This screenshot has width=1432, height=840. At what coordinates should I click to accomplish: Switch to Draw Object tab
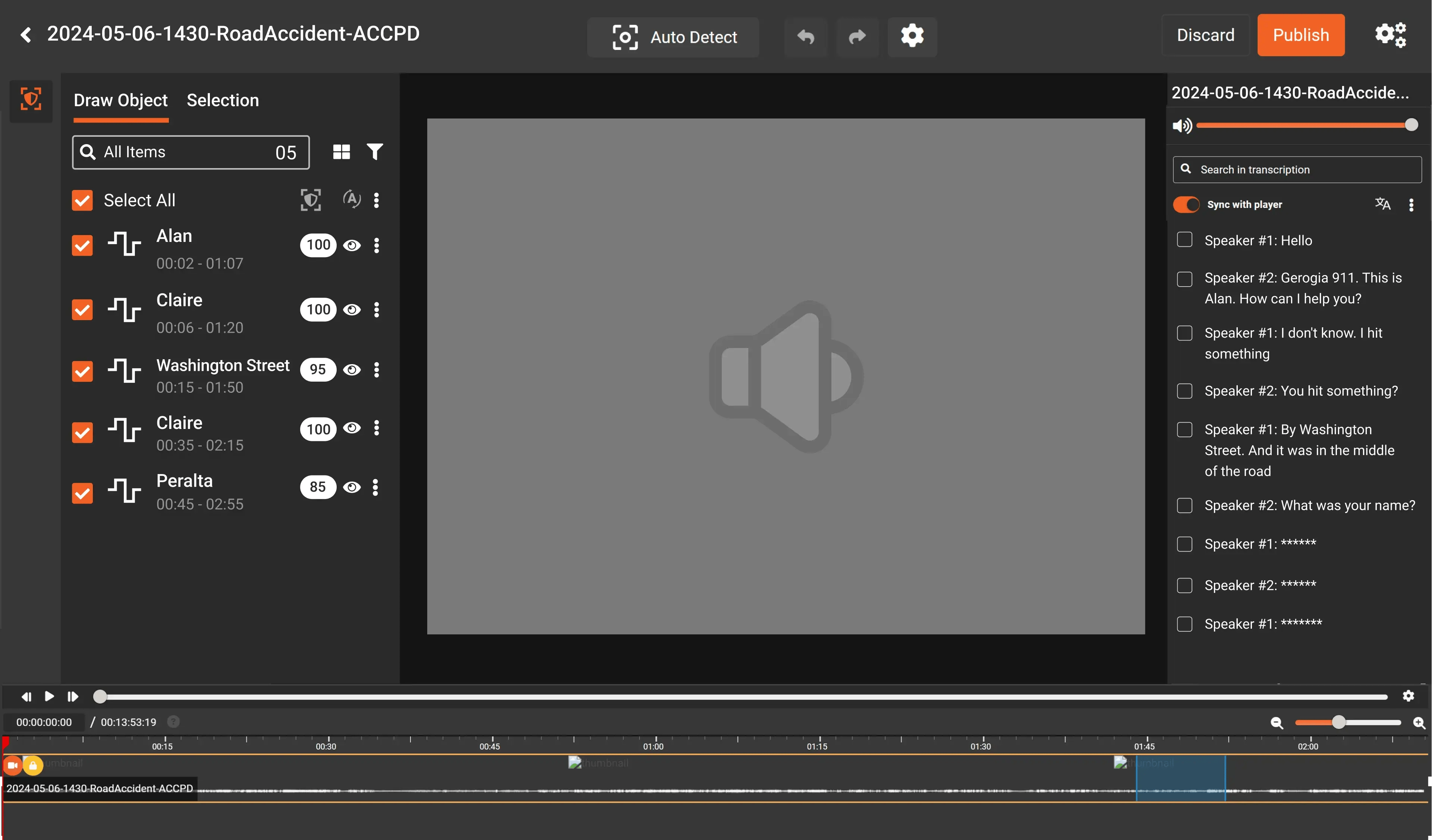(120, 100)
